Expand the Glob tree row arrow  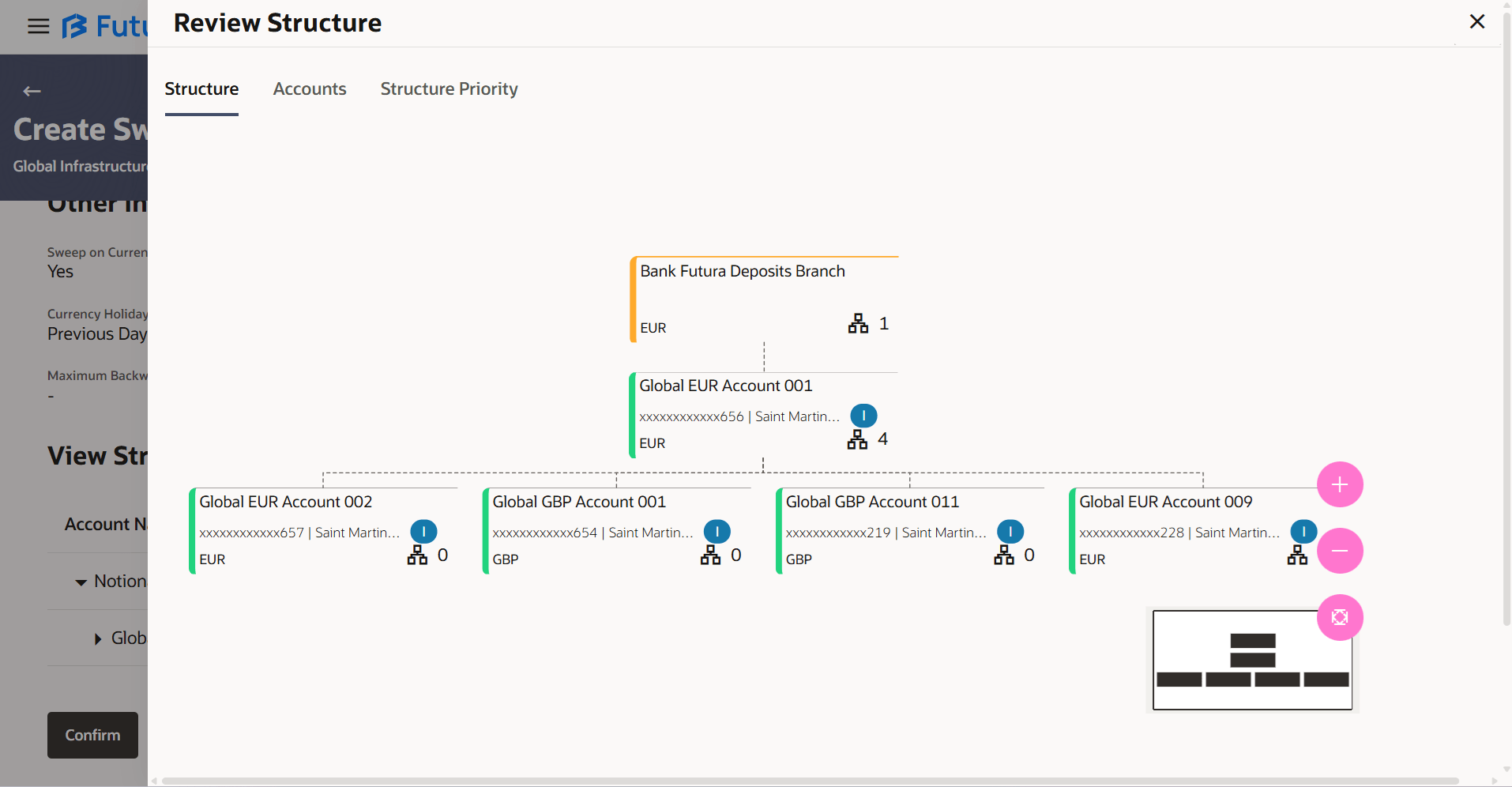[98, 638]
